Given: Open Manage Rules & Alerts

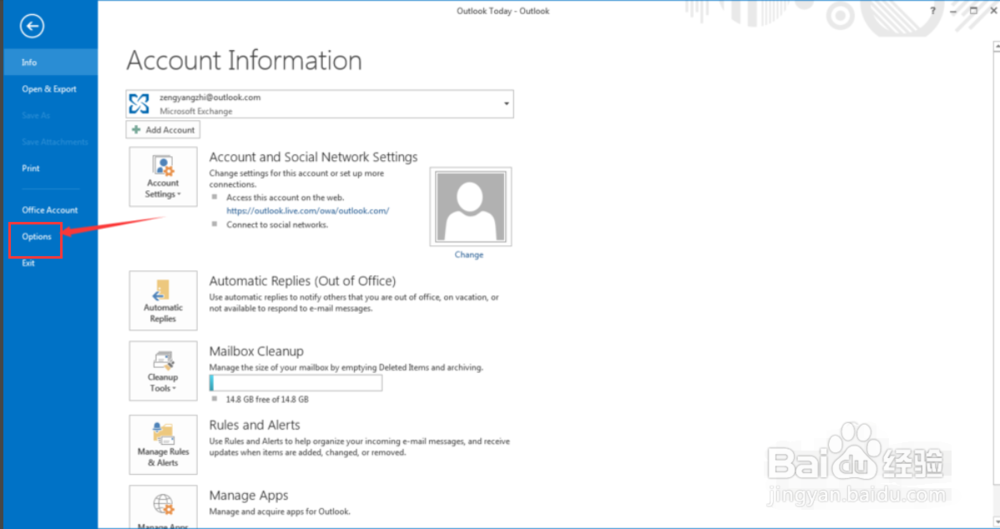Looking at the screenshot, I should click(x=163, y=445).
